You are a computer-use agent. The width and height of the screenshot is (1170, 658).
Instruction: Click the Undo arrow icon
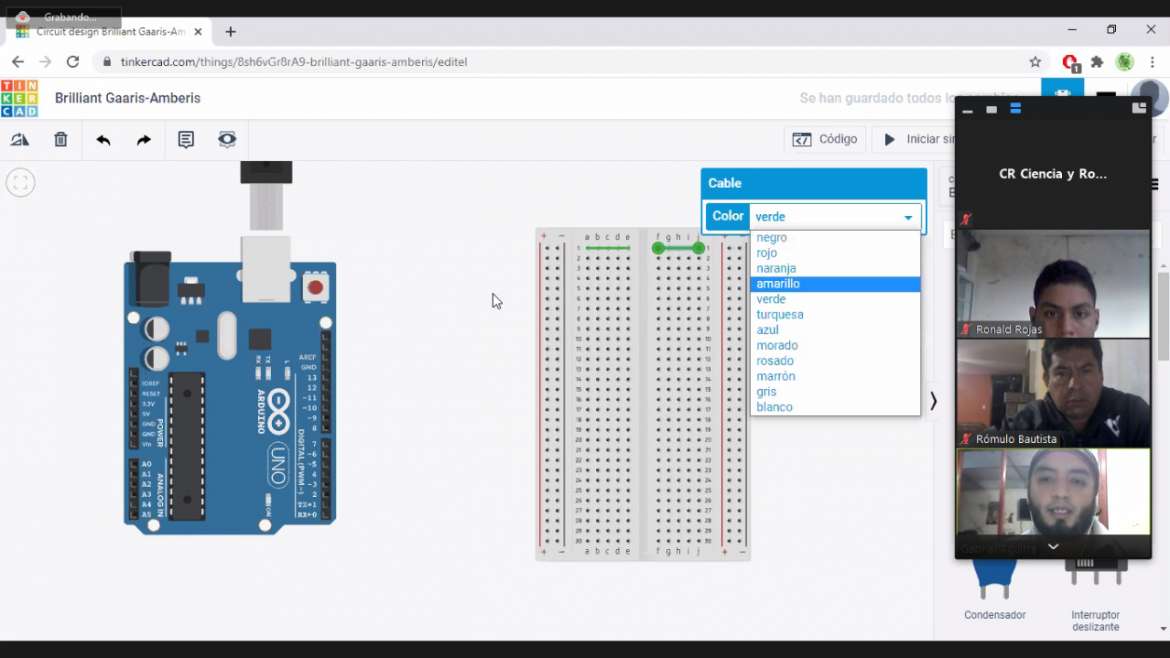click(x=102, y=139)
